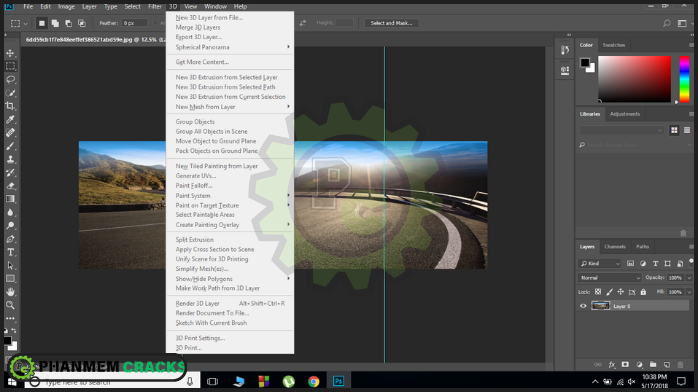This screenshot has height=392, width=698.
Task: Toggle lock position
Action: tap(620, 292)
